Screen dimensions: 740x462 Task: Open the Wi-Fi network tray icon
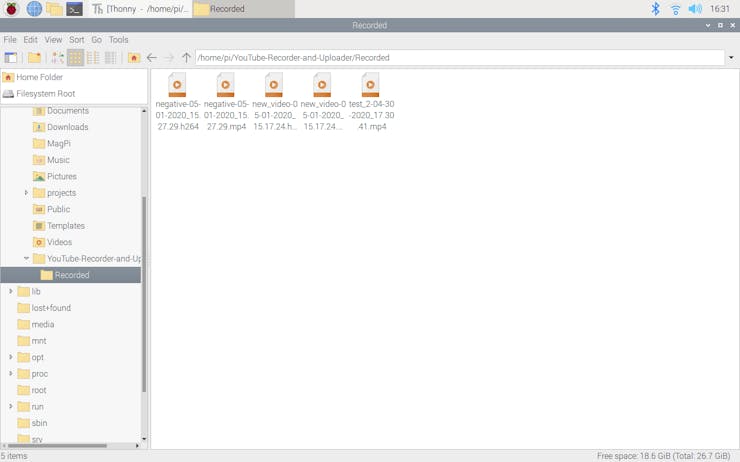[x=675, y=8]
